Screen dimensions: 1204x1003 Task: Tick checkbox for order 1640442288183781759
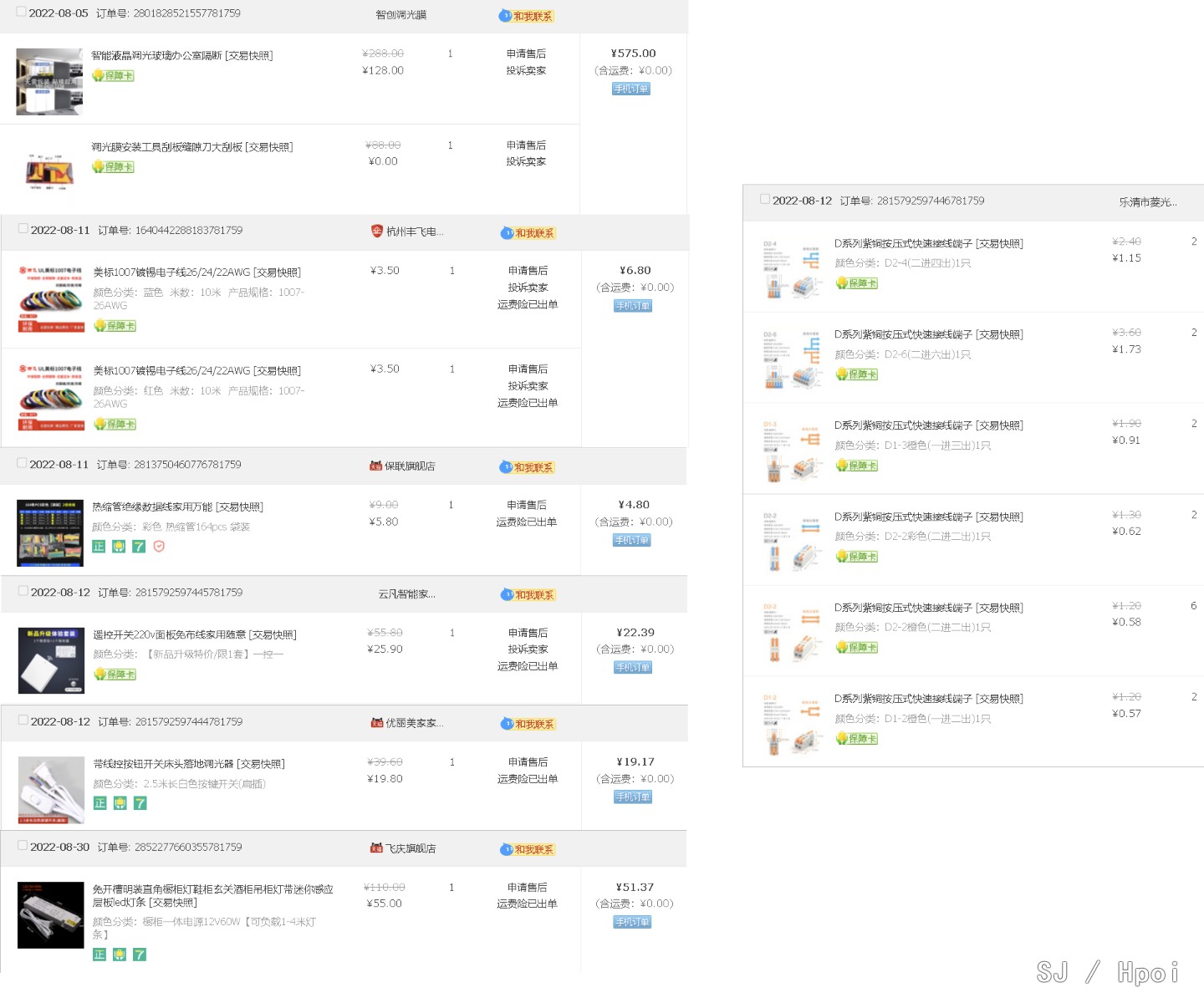(x=23, y=228)
